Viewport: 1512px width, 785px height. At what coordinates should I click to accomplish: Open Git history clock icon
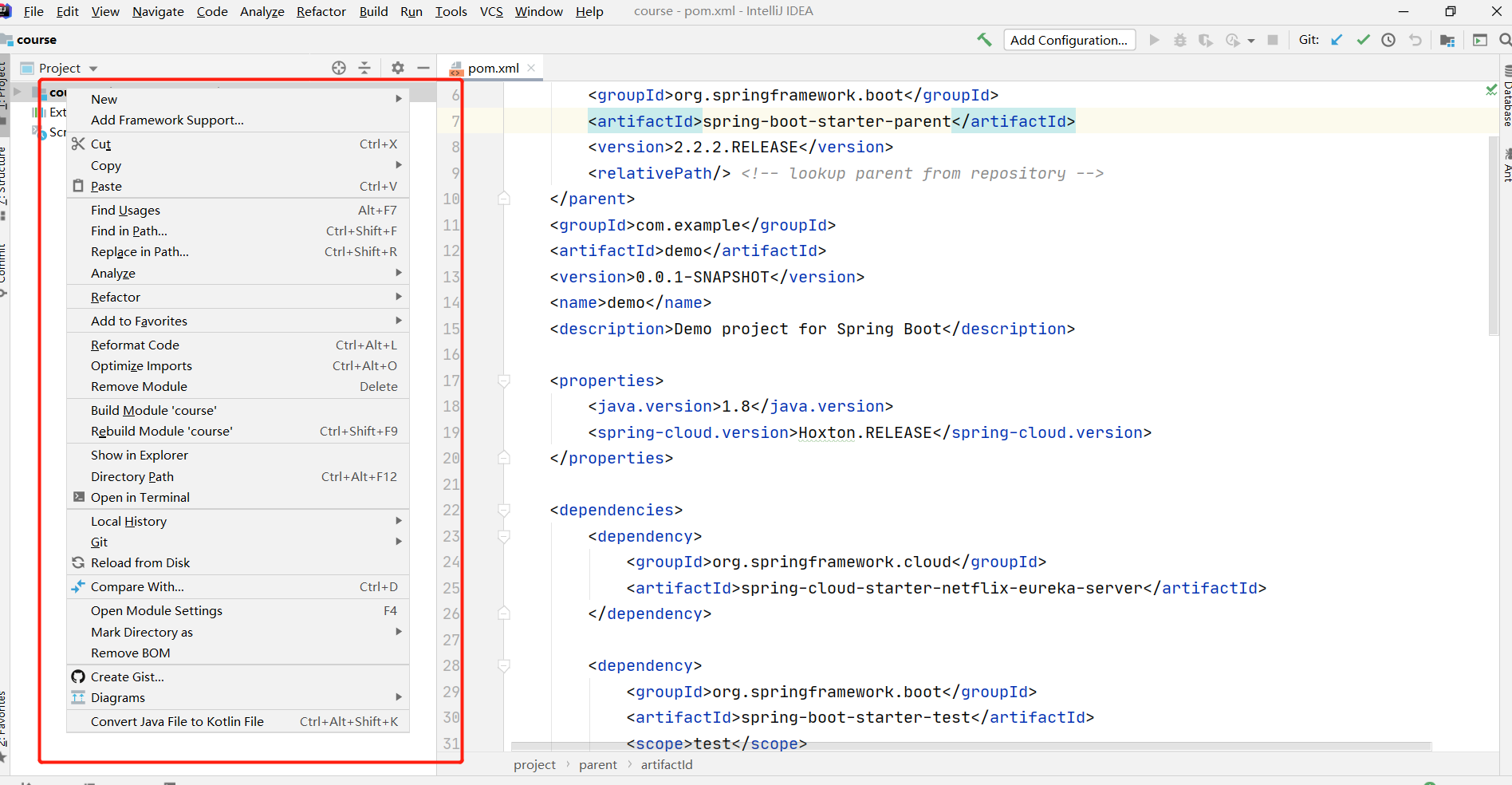(1388, 40)
